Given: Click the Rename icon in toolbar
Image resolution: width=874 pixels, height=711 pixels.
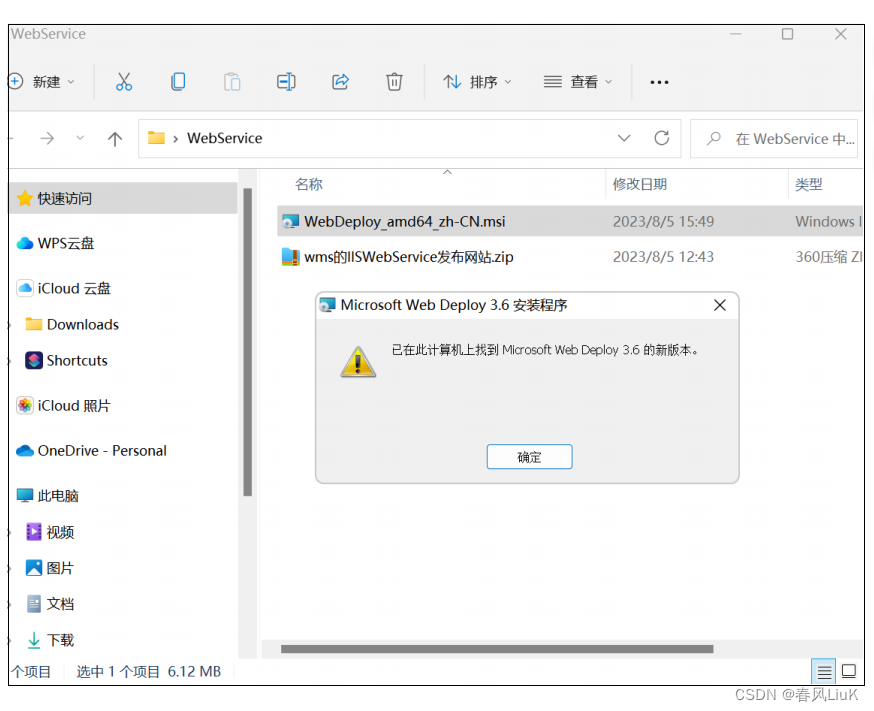Looking at the screenshot, I should [286, 82].
